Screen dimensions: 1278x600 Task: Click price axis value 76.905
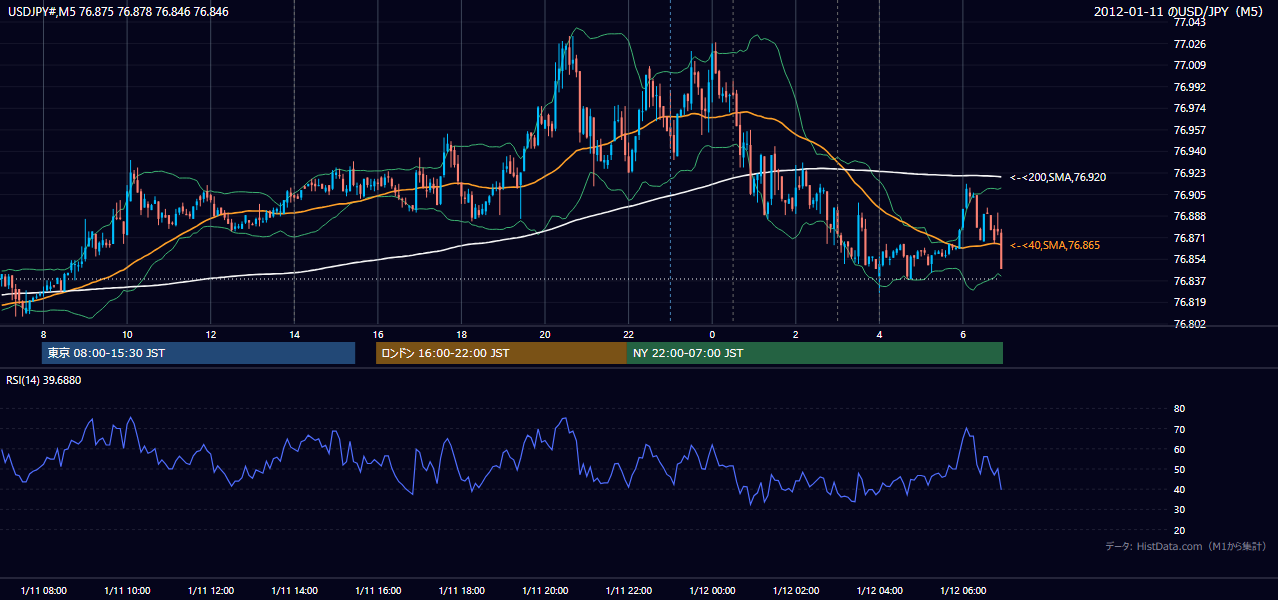[1188, 195]
